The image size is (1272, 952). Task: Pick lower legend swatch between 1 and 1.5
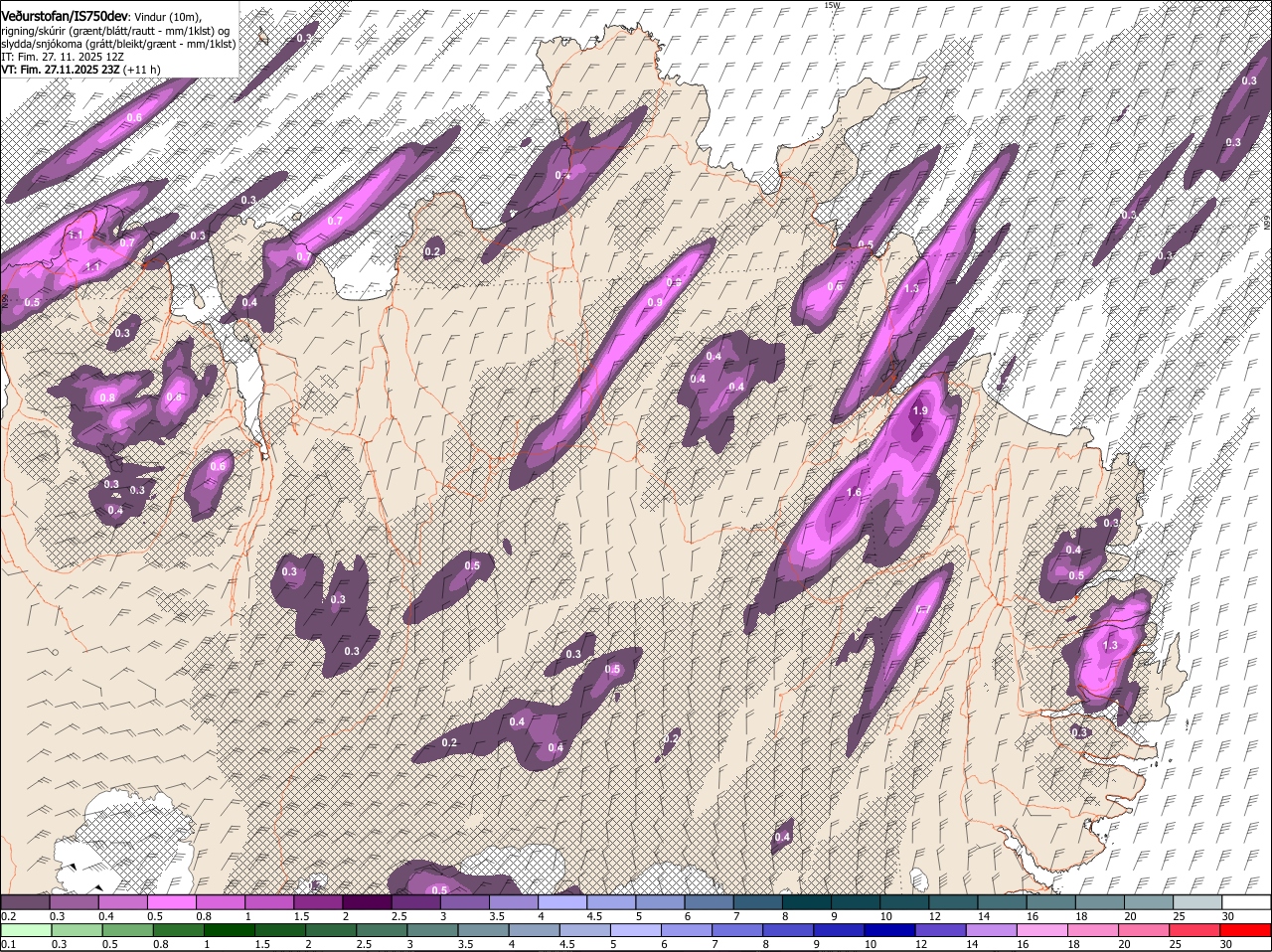231,930
